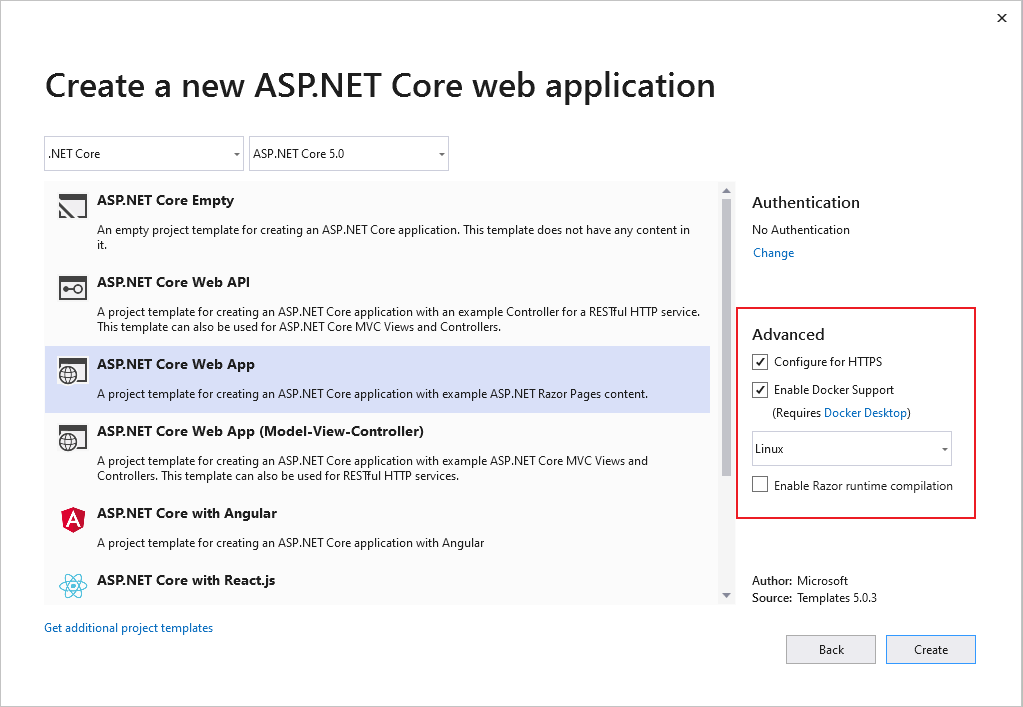Close the project creation dialog
1023x707 pixels.
click(1002, 18)
